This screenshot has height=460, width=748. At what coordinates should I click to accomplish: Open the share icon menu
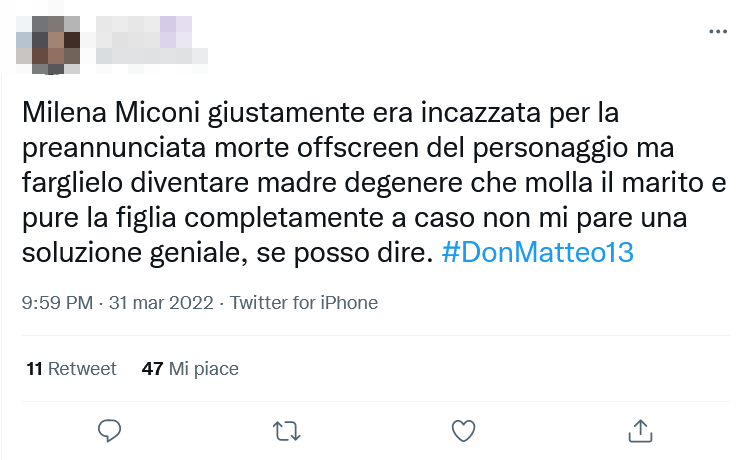point(639,430)
